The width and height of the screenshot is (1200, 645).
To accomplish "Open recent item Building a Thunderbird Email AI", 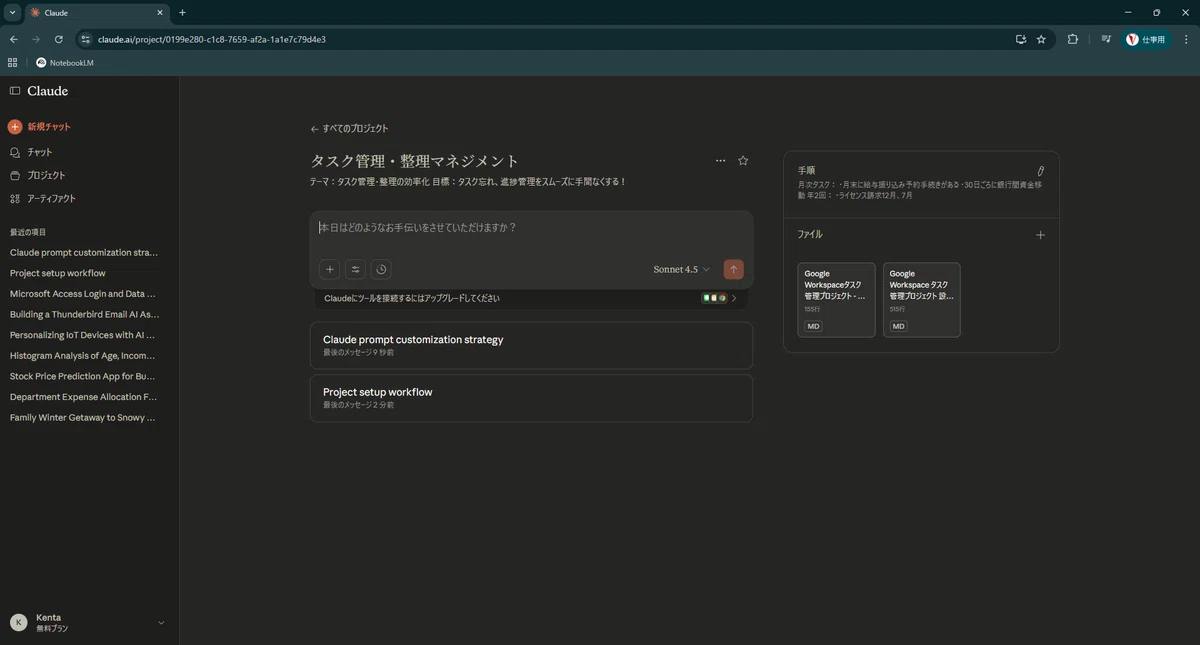I will click(84, 314).
